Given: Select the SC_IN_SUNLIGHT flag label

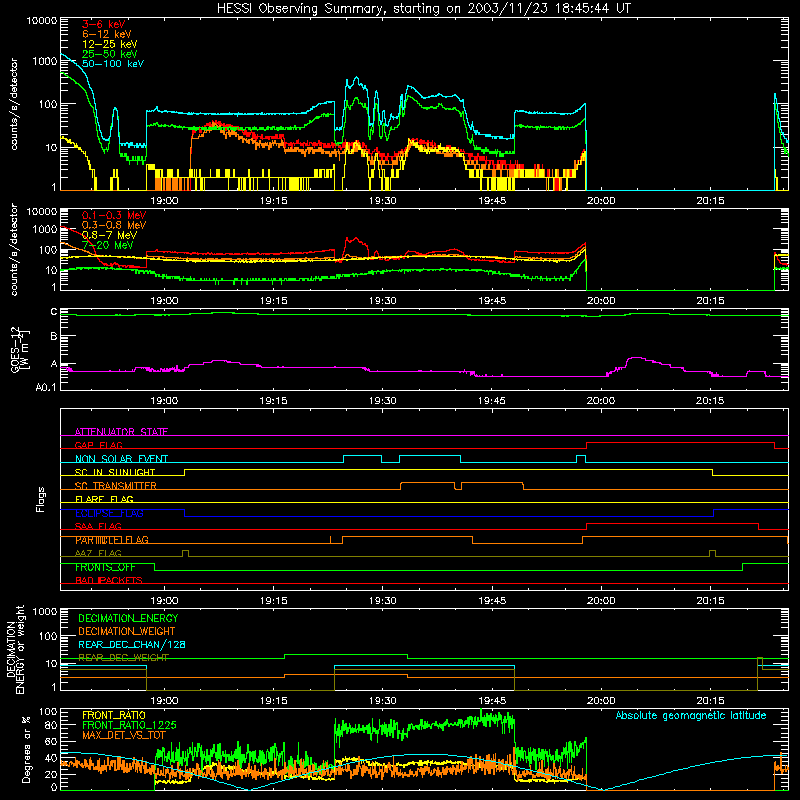Looking at the screenshot, I should tap(115, 472).
